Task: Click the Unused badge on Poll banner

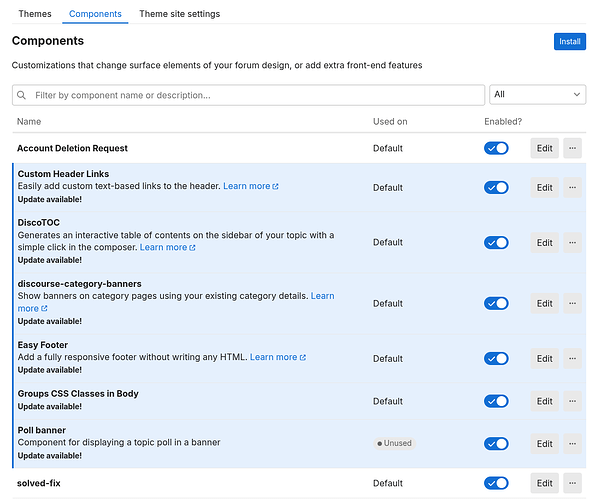Action: (x=394, y=443)
